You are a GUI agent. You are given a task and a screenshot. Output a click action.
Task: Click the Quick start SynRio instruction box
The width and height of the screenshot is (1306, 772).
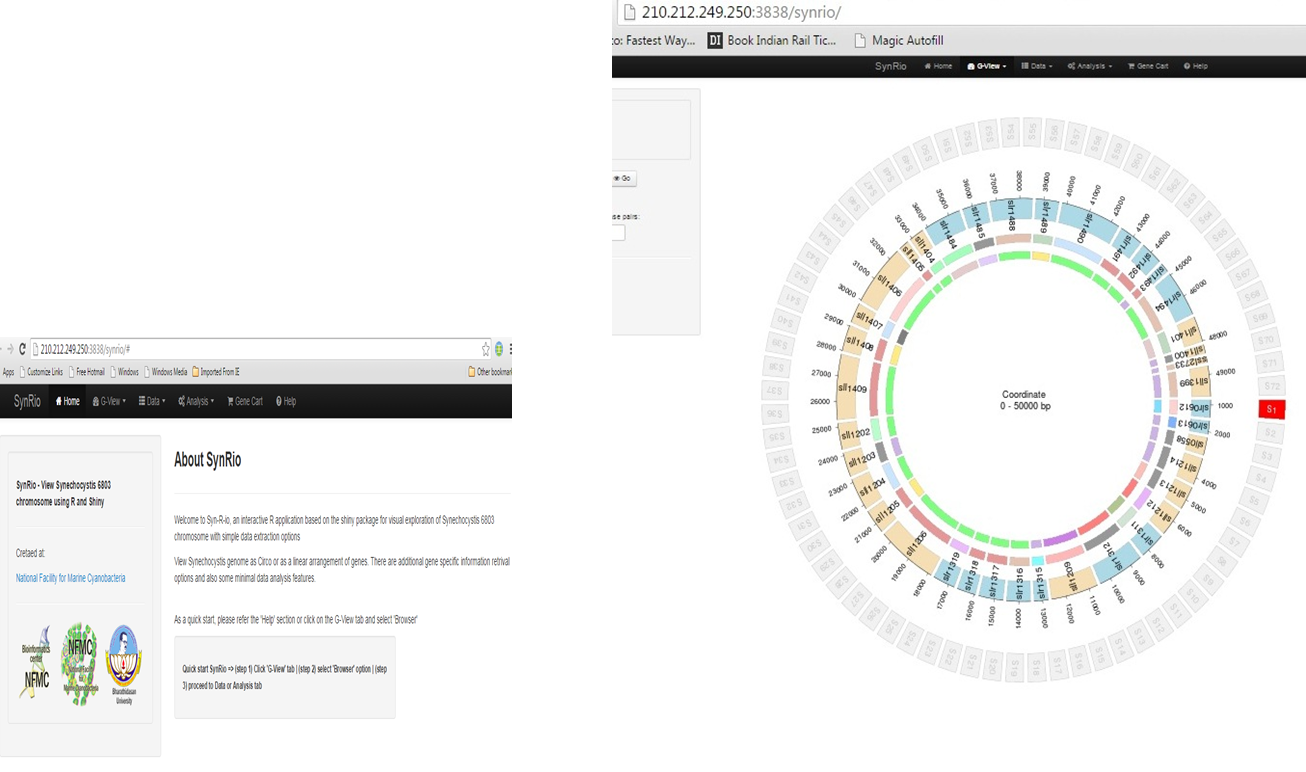tap(285, 677)
